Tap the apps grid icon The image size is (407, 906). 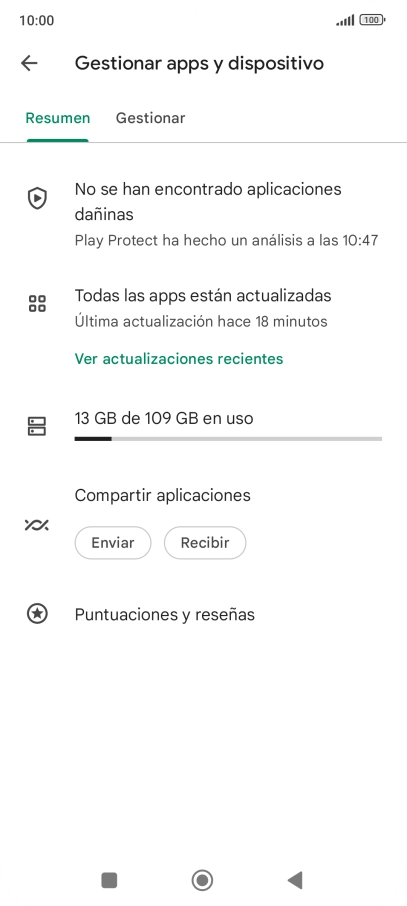(38, 303)
